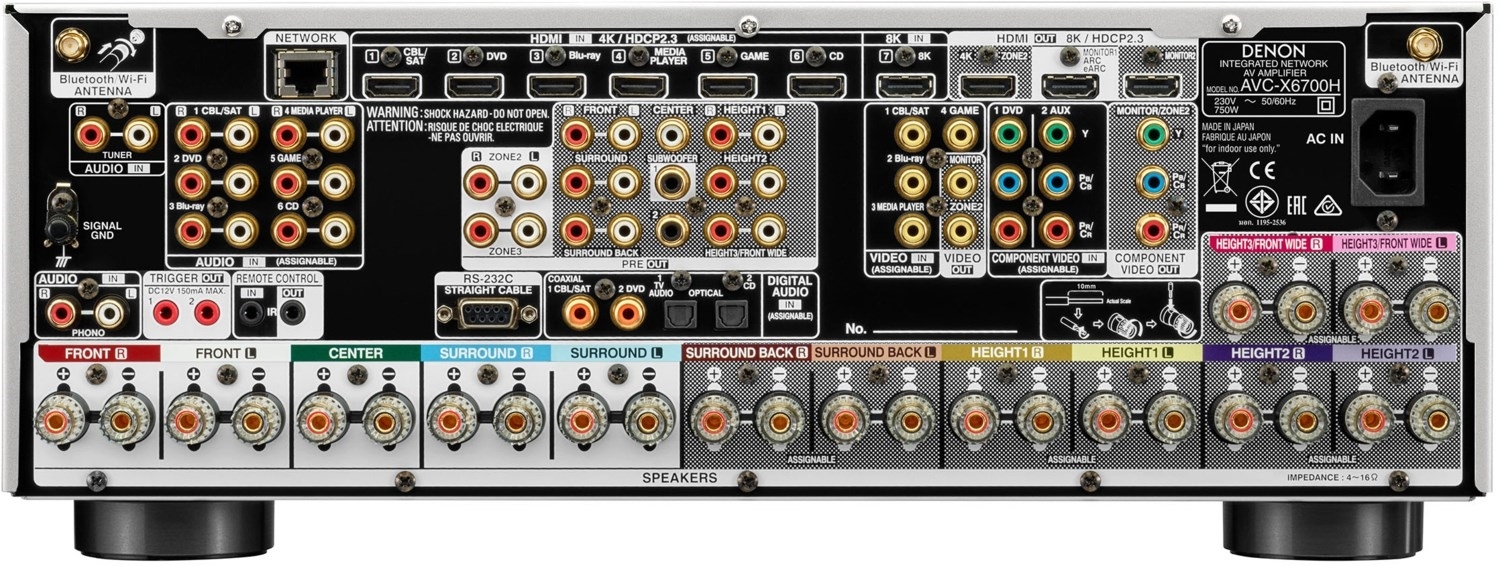Click the CENTER pre-out jack

coord(673,133)
